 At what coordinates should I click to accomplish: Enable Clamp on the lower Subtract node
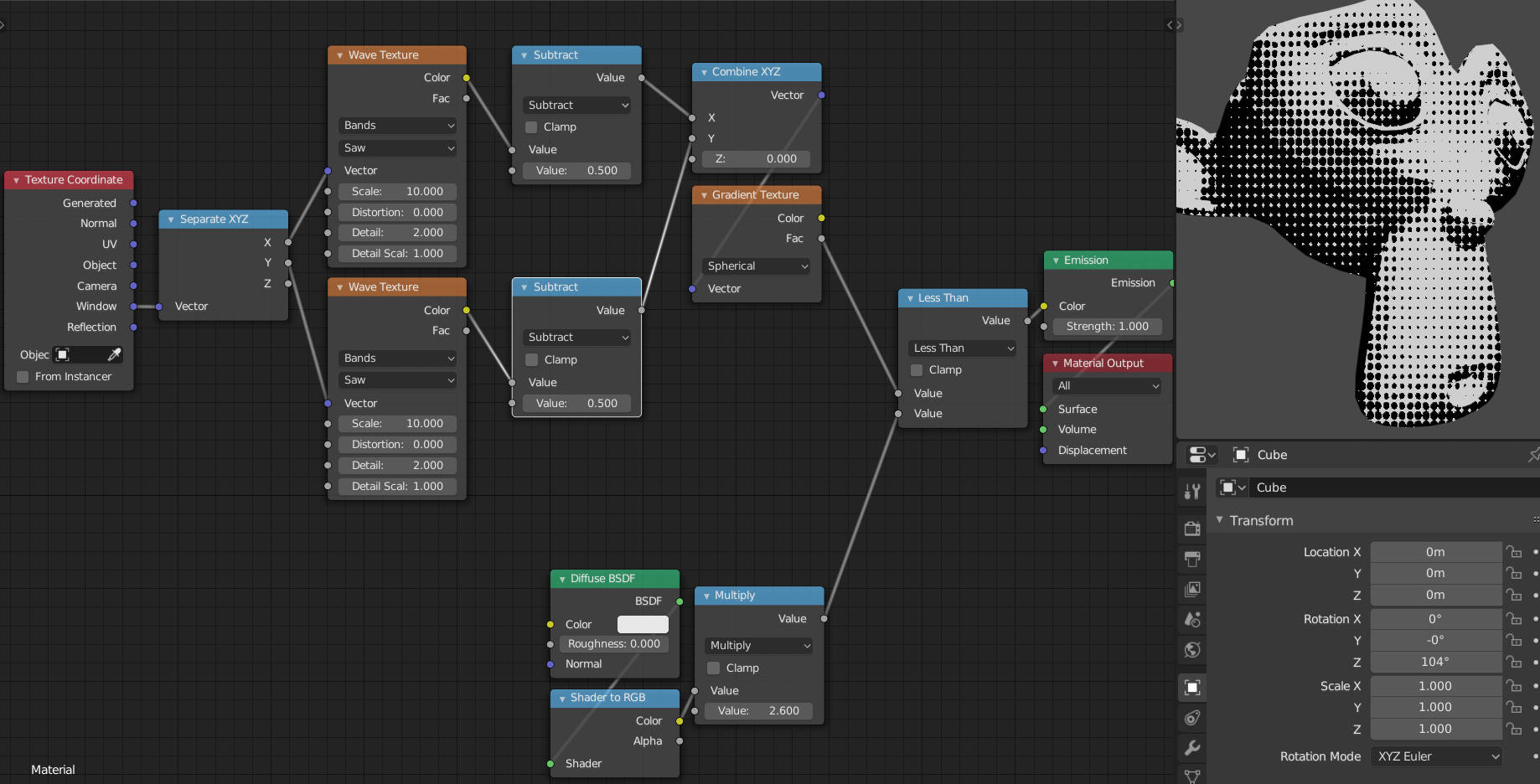click(531, 360)
